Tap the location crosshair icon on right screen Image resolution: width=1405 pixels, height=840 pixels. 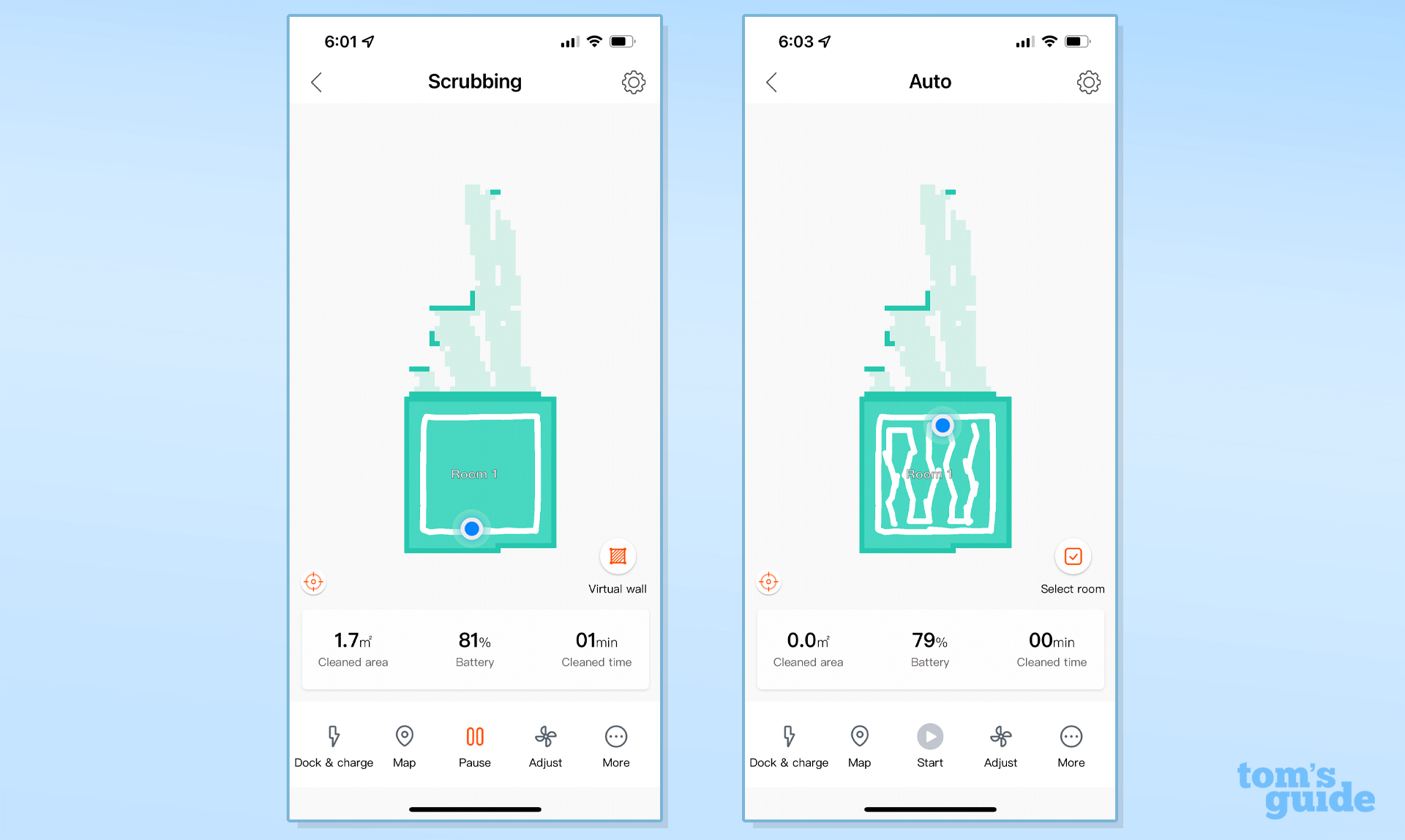pos(768,582)
